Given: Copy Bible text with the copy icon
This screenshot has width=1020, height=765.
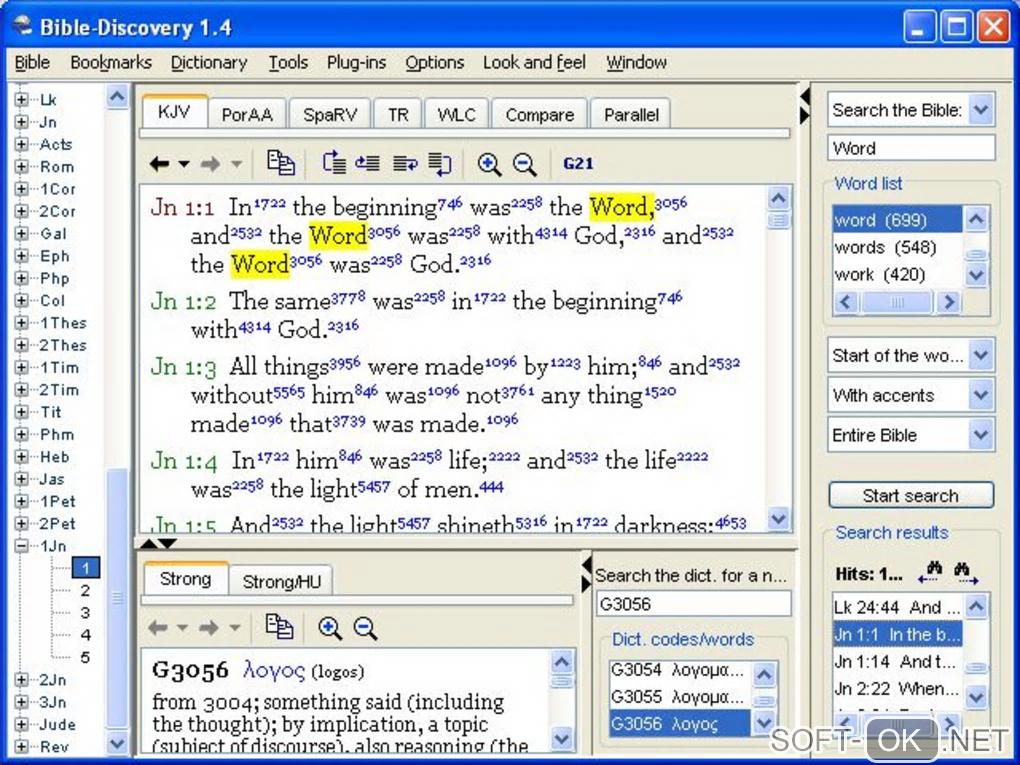Looking at the screenshot, I should [x=280, y=163].
